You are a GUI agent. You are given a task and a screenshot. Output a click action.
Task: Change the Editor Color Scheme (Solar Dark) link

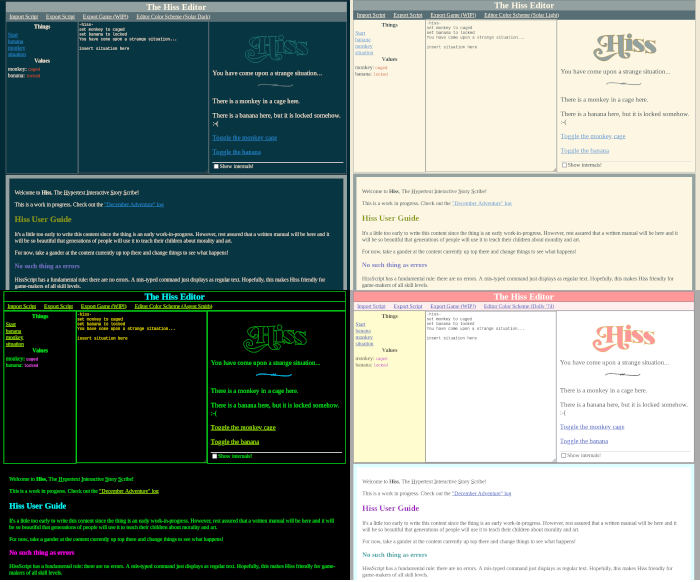tap(173, 17)
